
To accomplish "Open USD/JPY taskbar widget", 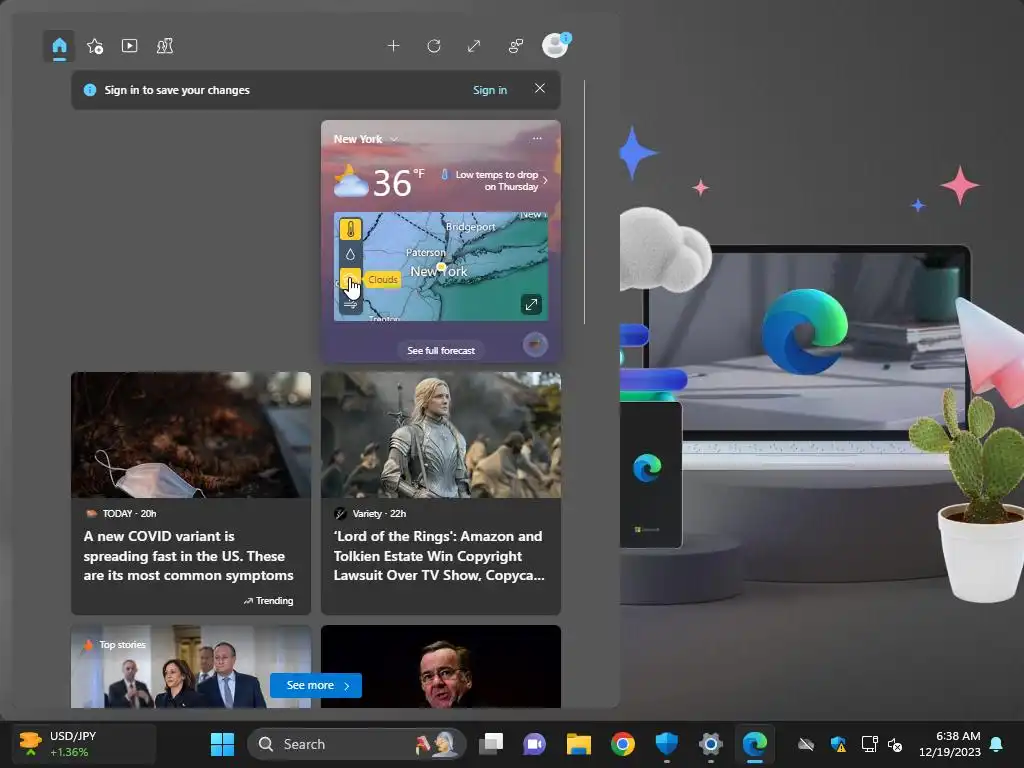I will pos(83,744).
